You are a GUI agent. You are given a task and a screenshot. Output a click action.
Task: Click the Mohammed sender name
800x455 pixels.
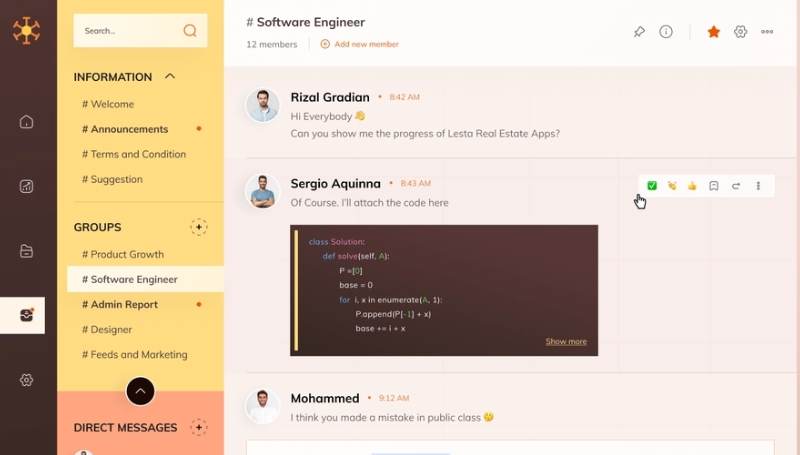[x=325, y=398]
